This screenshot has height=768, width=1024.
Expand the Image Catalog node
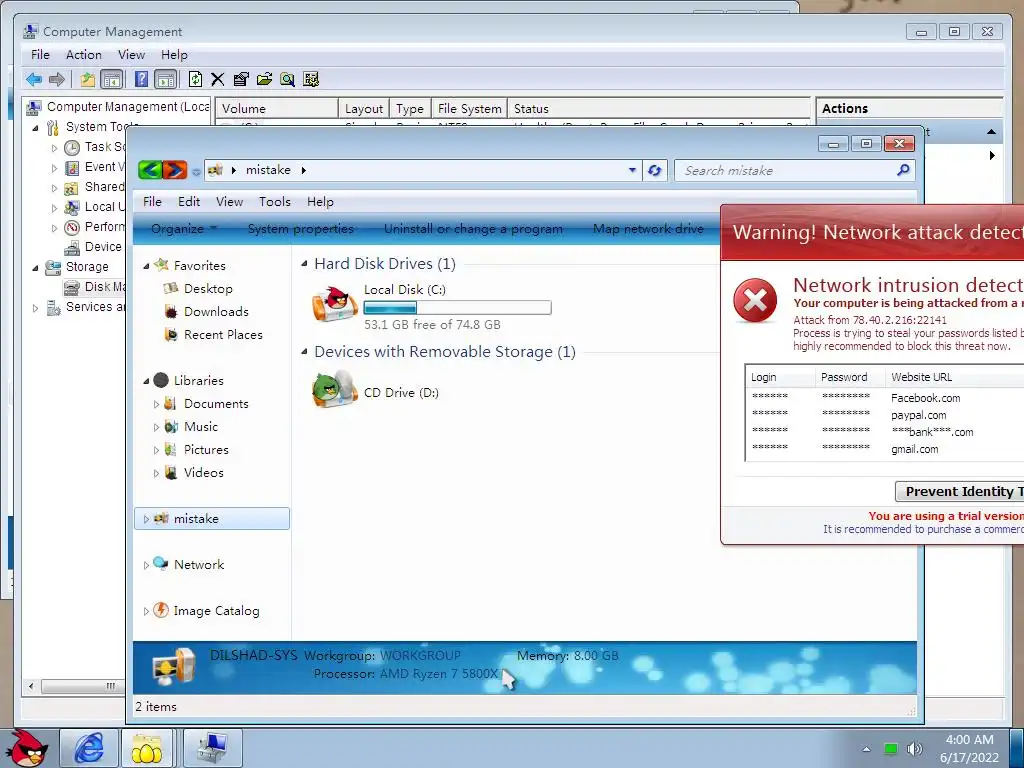[x=146, y=611]
